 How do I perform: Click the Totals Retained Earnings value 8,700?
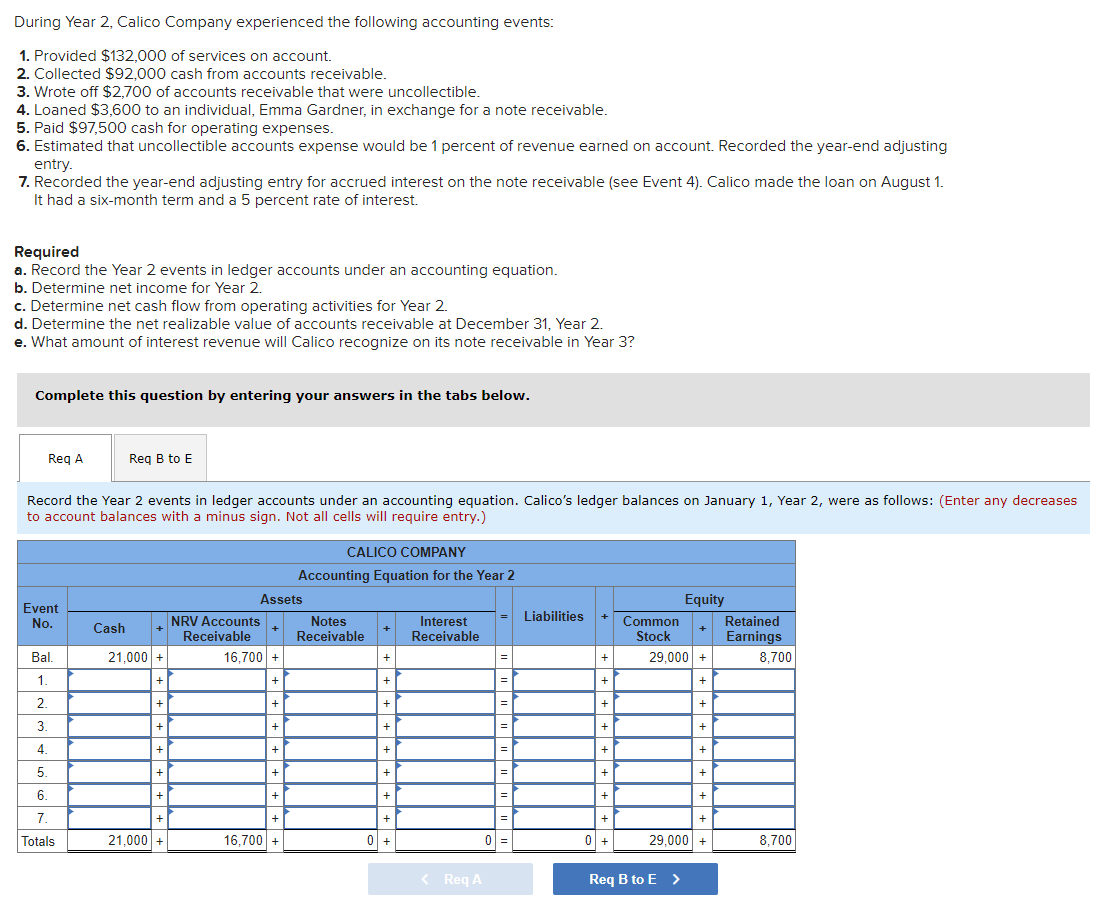pyautogui.click(x=775, y=841)
